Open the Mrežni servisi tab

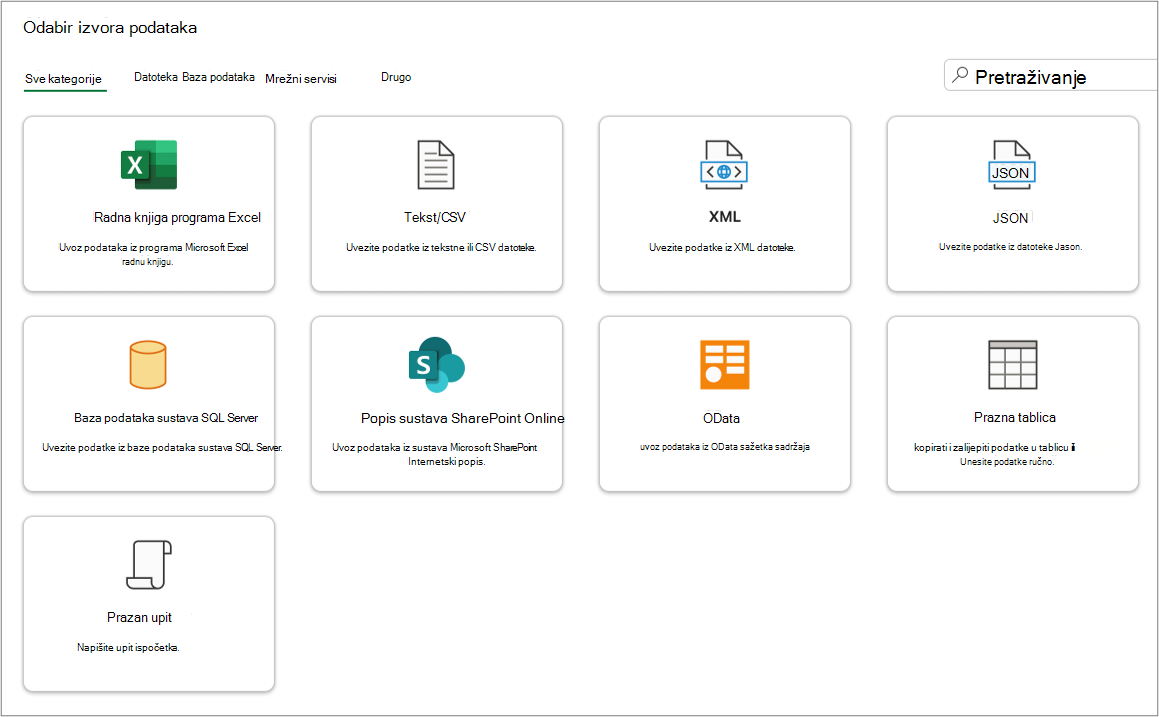click(301, 78)
